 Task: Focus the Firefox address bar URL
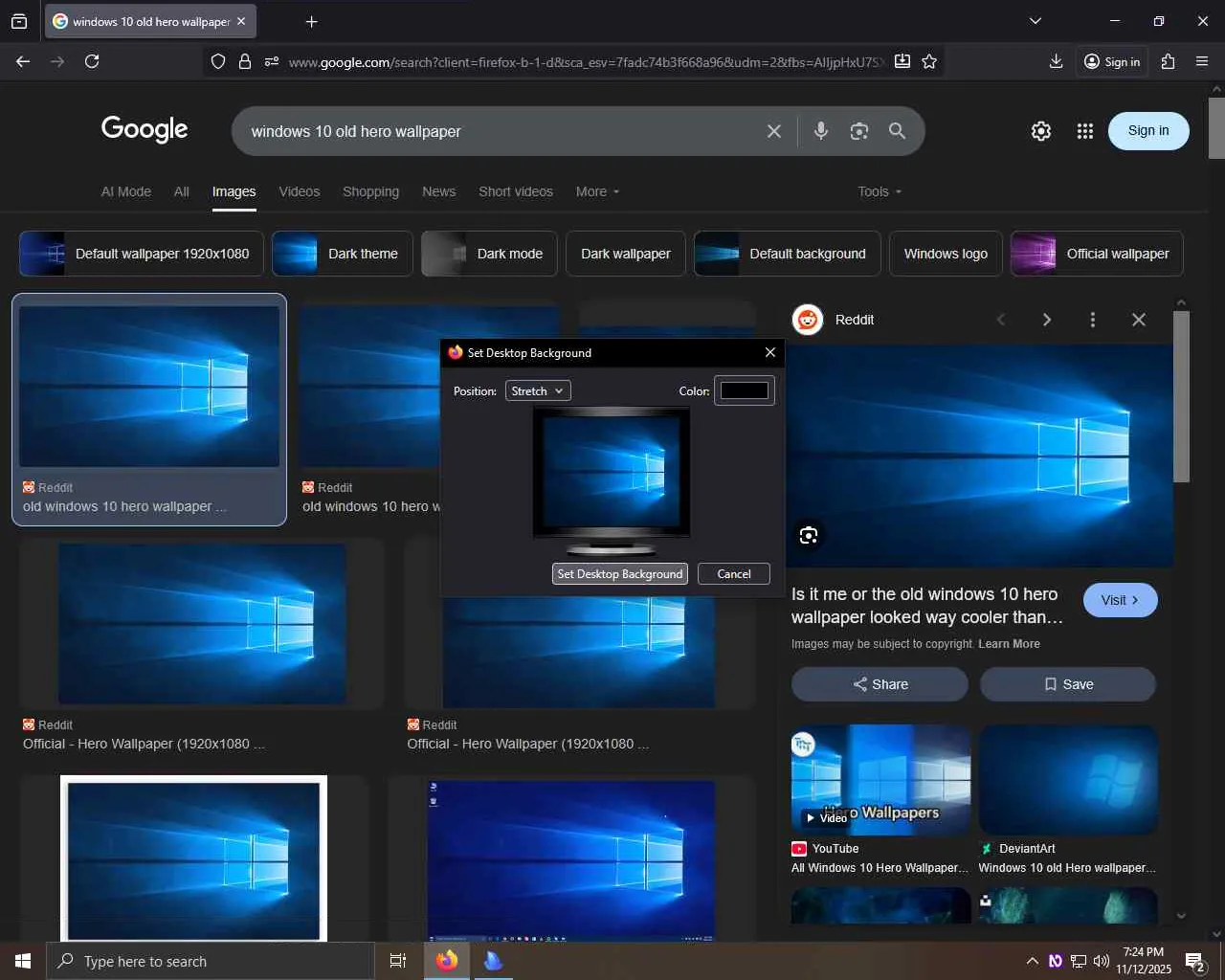click(585, 62)
